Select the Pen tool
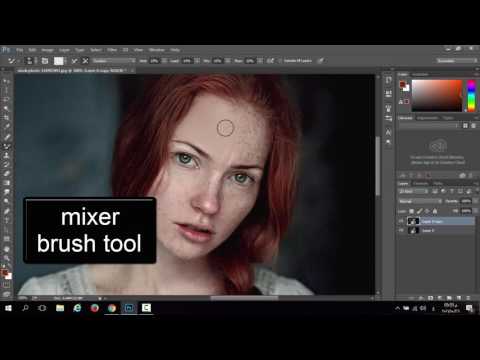The width and height of the screenshot is (480, 360). point(6,211)
